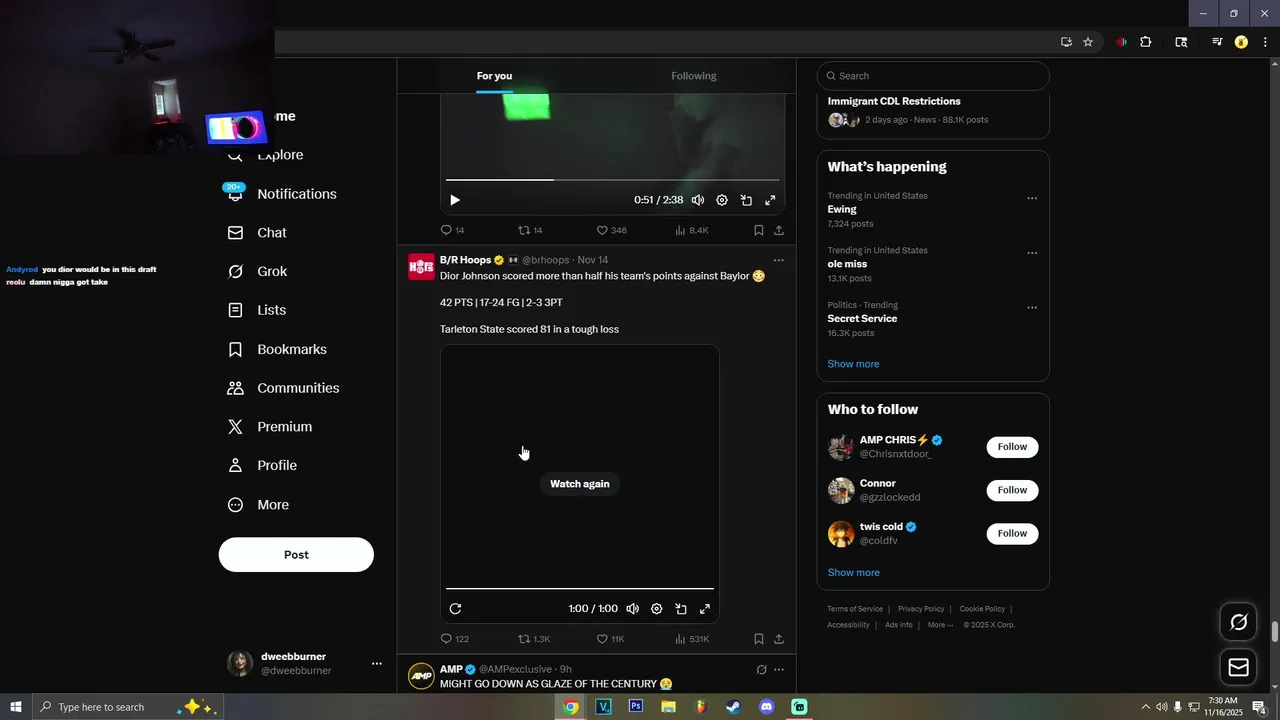Share the B/R Hoops post
The width and height of the screenshot is (1280, 720).
click(779, 639)
